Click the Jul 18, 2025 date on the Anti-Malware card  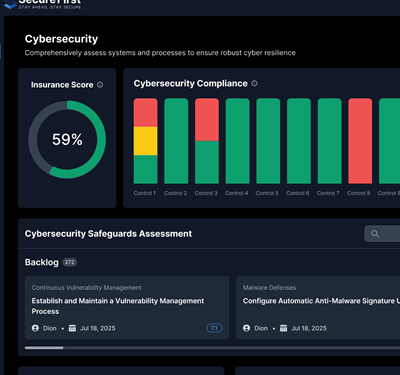309,328
